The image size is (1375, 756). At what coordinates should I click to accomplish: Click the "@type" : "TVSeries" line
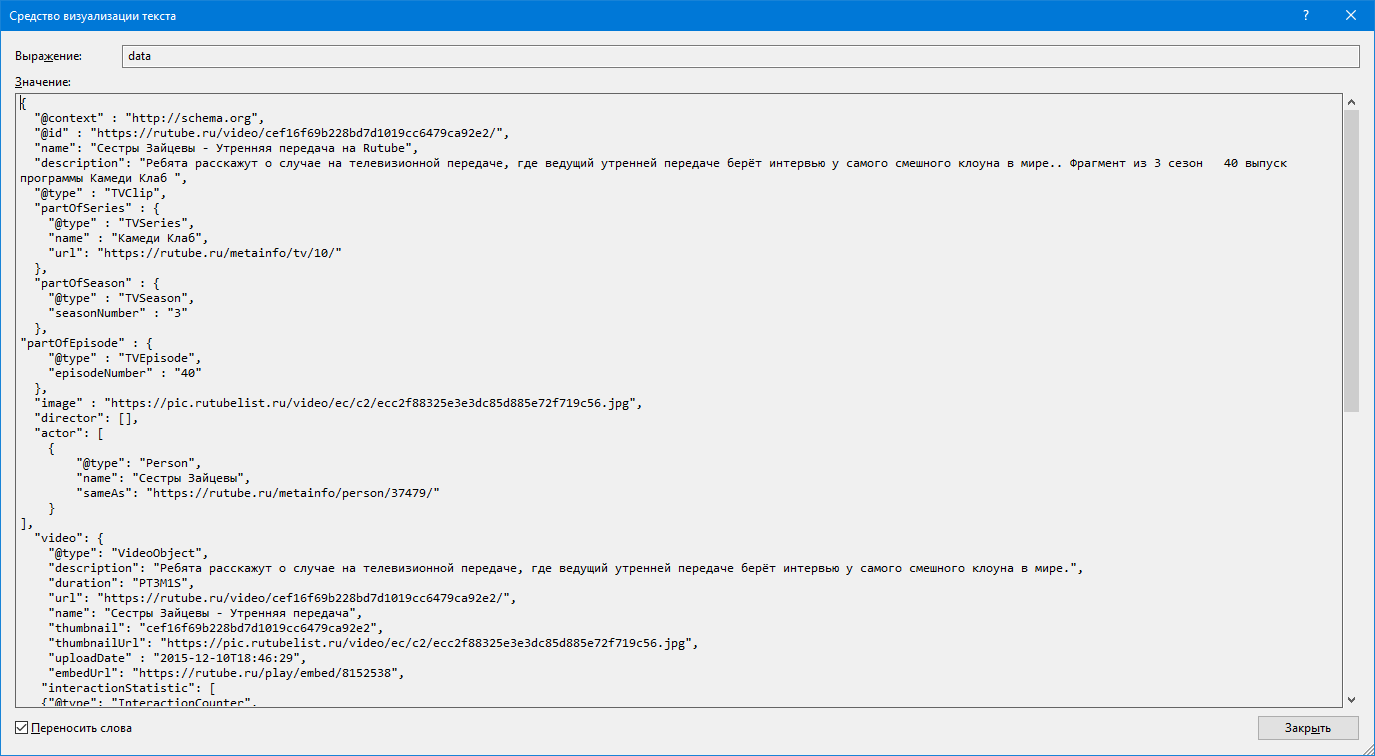coord(121,222)
